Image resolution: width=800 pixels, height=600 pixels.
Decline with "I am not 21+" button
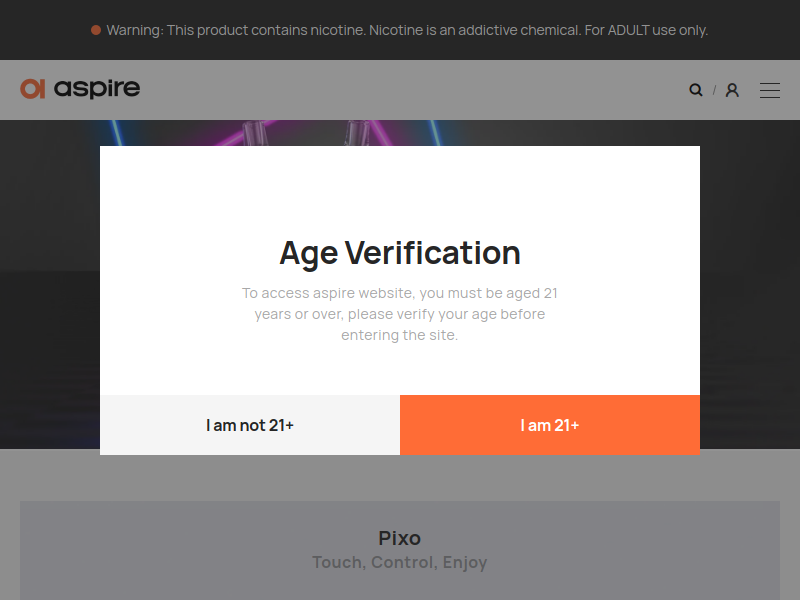click(x=250, y=425)
